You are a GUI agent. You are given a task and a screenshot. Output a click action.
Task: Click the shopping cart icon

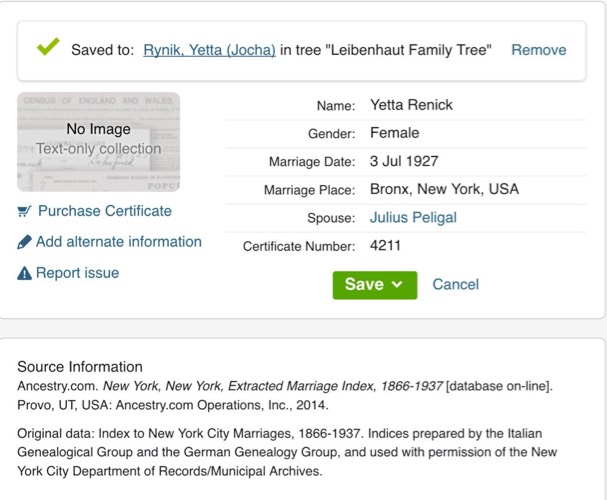pos(24,211)
